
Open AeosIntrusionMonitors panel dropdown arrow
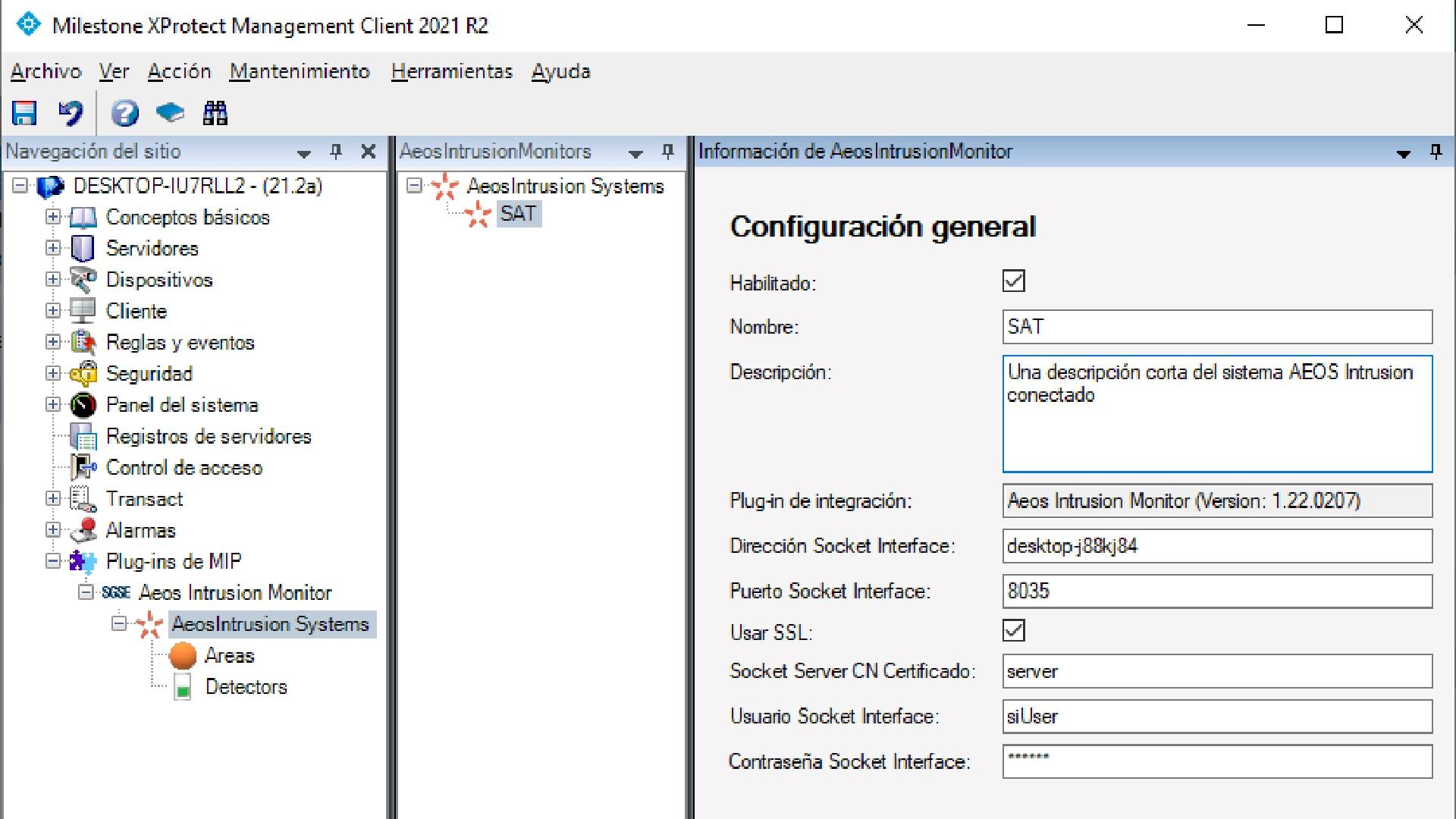[635, 153]
